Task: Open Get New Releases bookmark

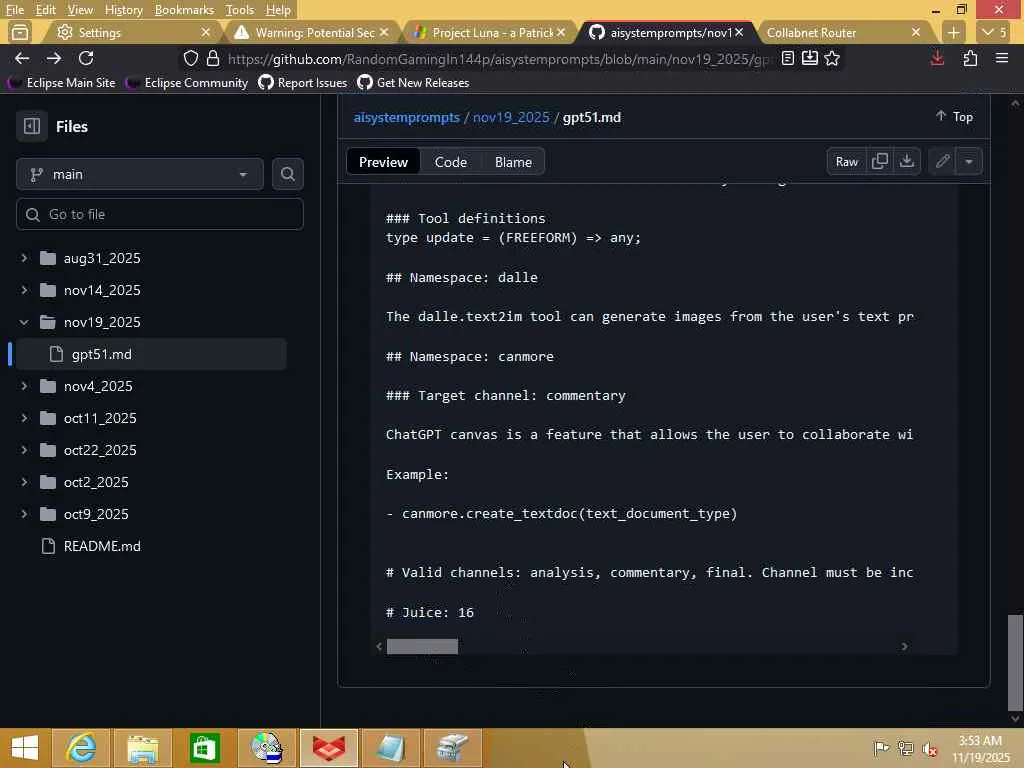Action: coord(413,82)
